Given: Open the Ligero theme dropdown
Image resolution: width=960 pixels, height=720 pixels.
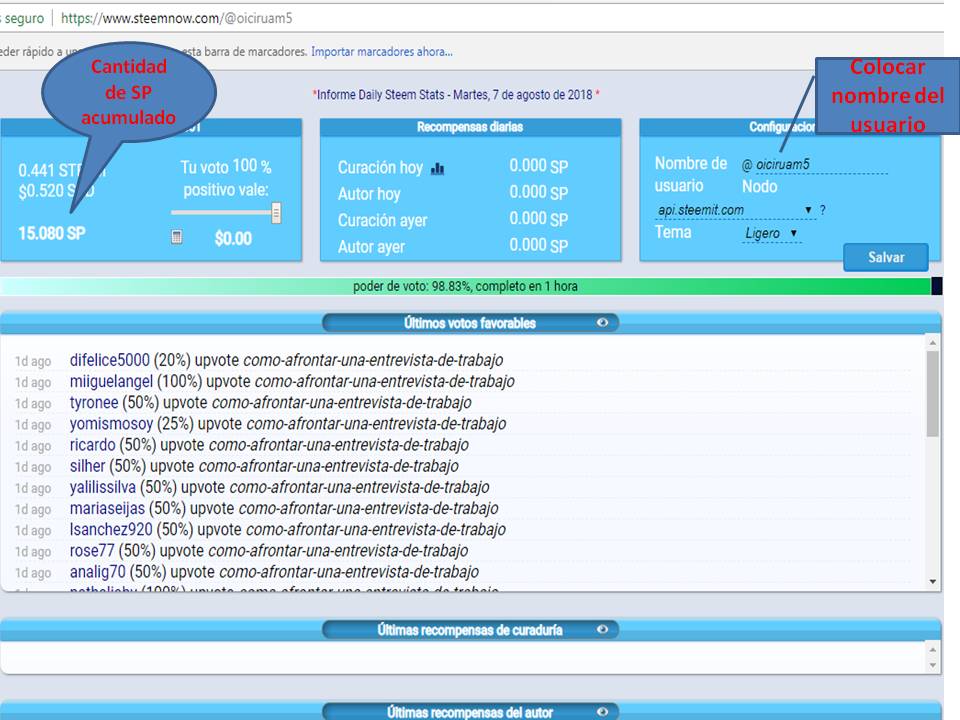Looking at the screenshot, I should tap(771, 233).
